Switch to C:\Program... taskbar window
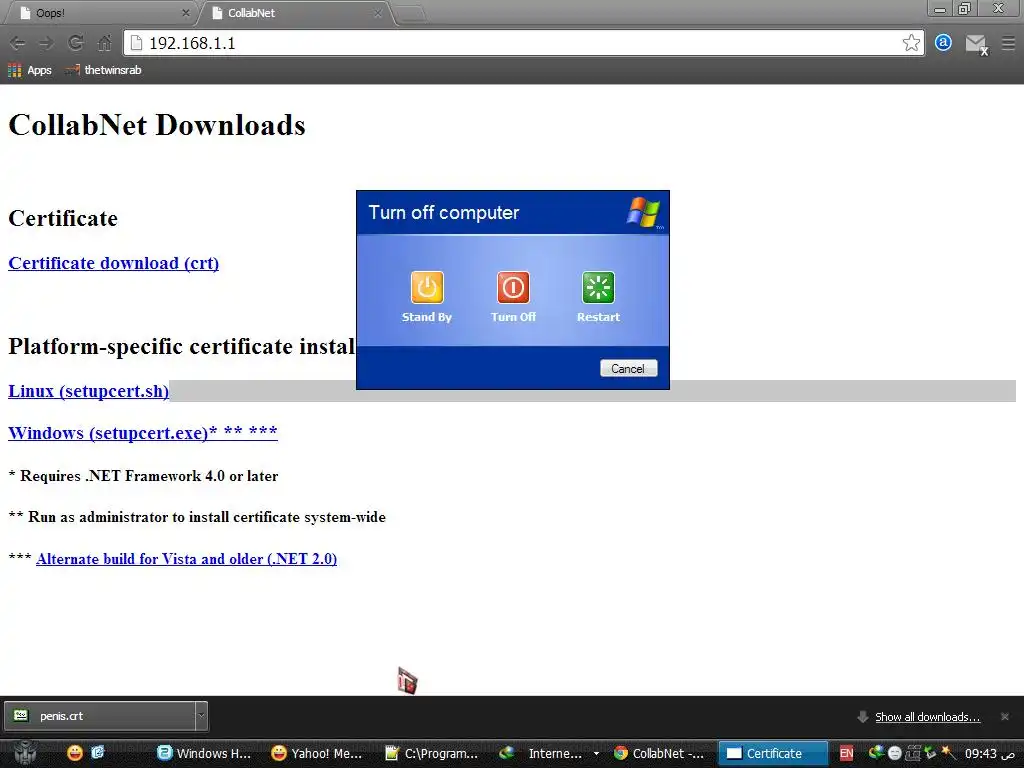The width and height of the screenshot is (1024, 768). coord(431,754)
